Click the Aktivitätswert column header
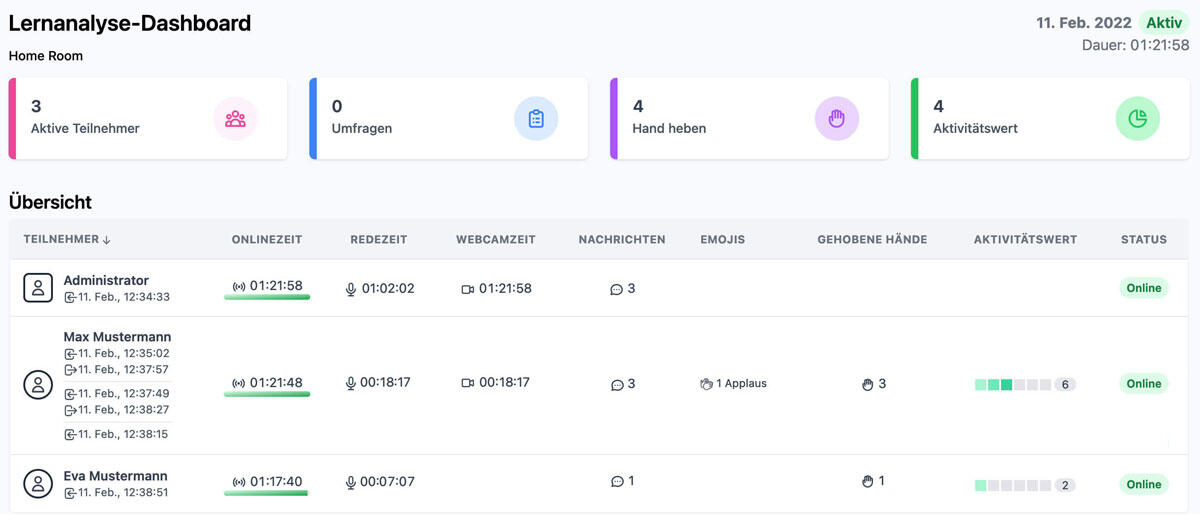Screen dimensions: 1200x526 pyautogui.click(x=1025, y=240)
